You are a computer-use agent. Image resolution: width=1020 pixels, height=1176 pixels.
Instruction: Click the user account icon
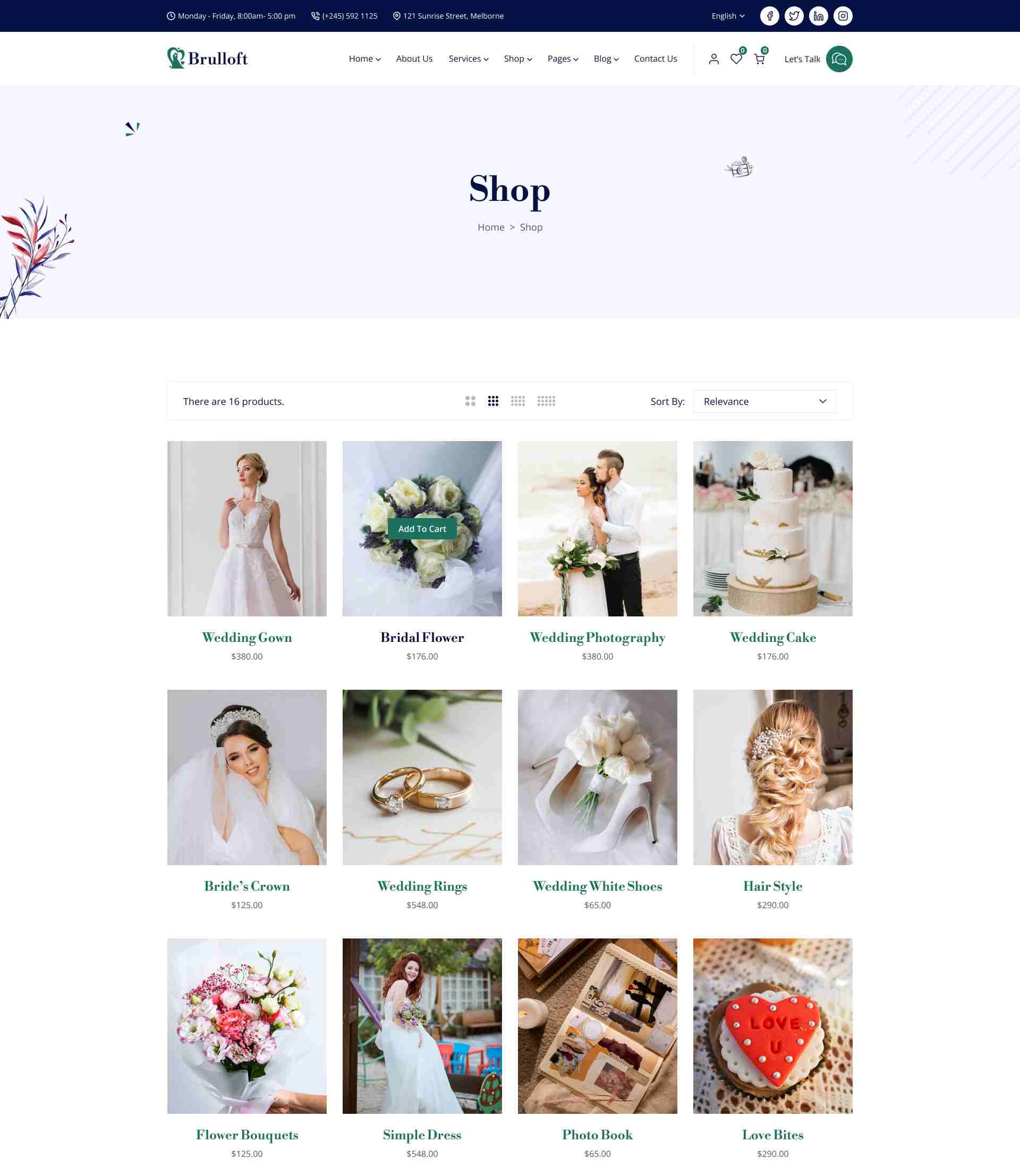713,58
